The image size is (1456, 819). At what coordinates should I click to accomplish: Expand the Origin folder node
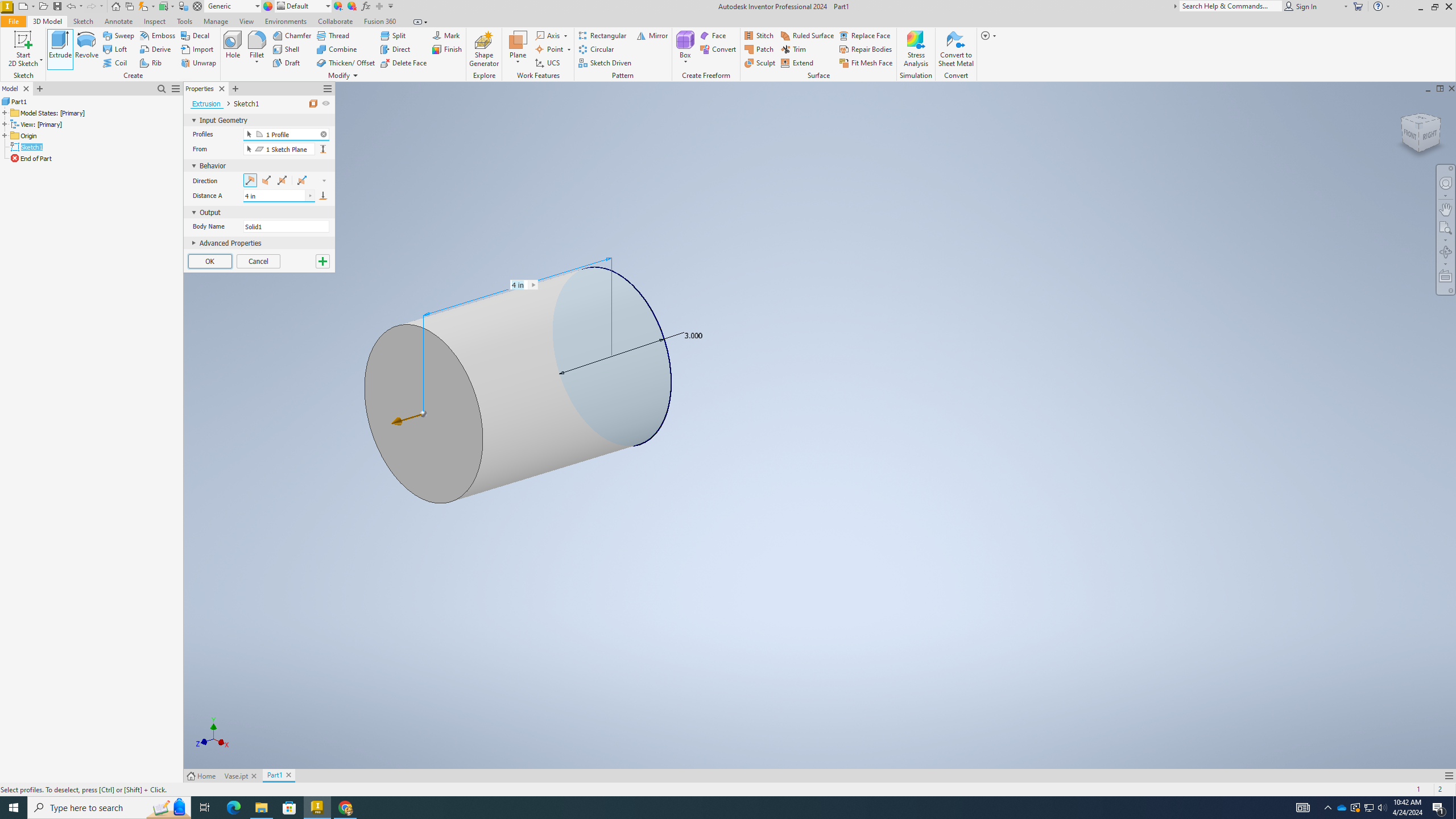(5, 135)
